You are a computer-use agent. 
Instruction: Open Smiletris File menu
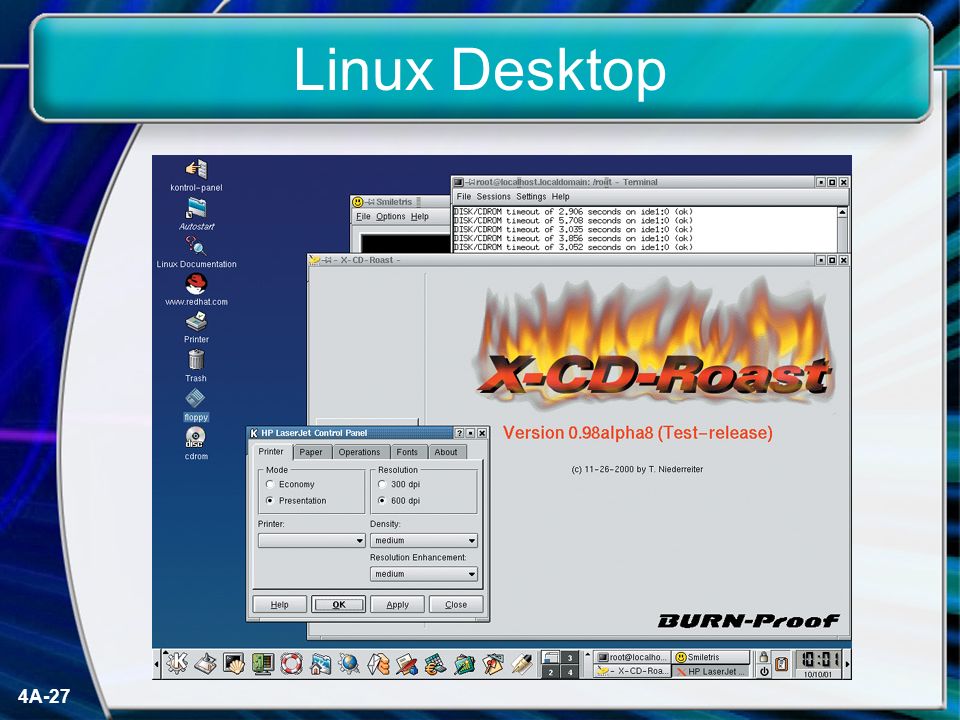coord(363,217)
